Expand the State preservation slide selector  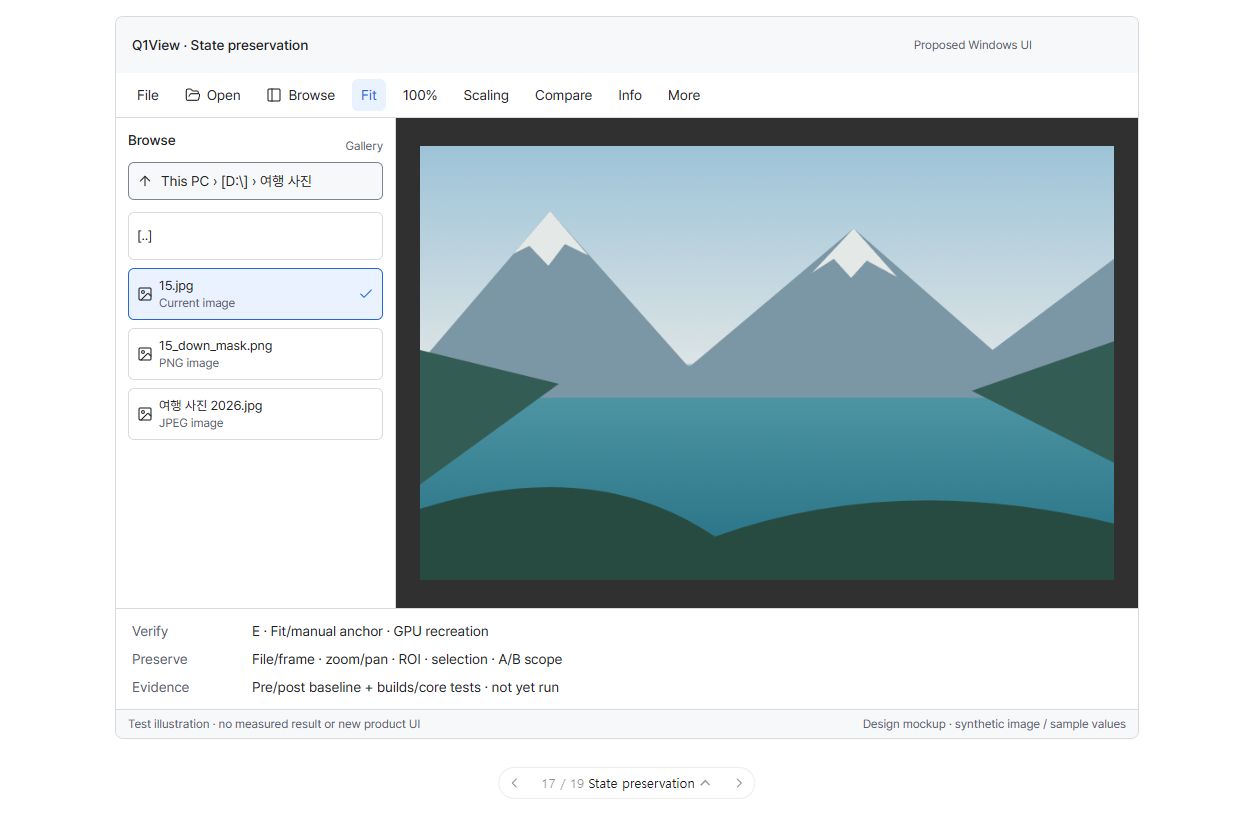tap(649, 783)
